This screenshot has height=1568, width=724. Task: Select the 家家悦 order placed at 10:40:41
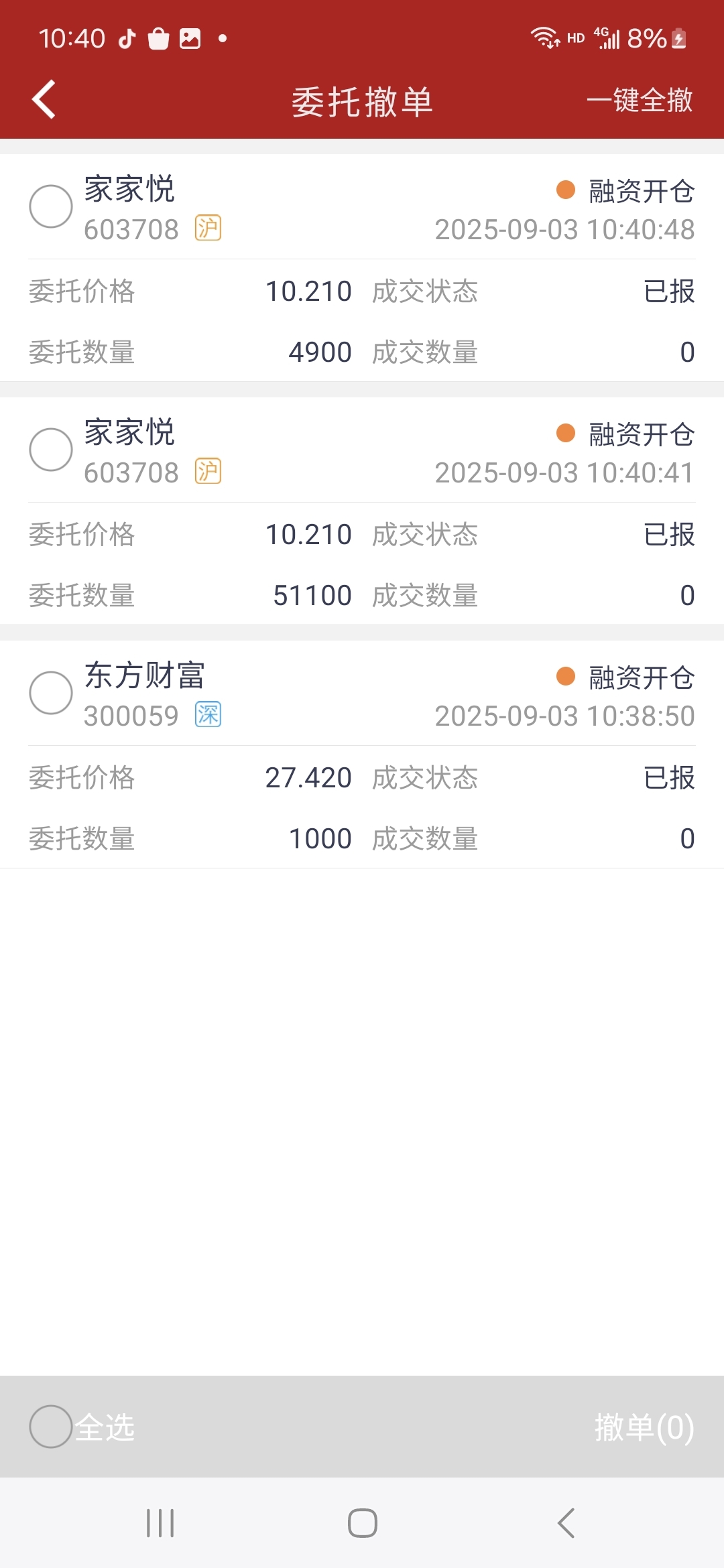(x=51, y=450)
